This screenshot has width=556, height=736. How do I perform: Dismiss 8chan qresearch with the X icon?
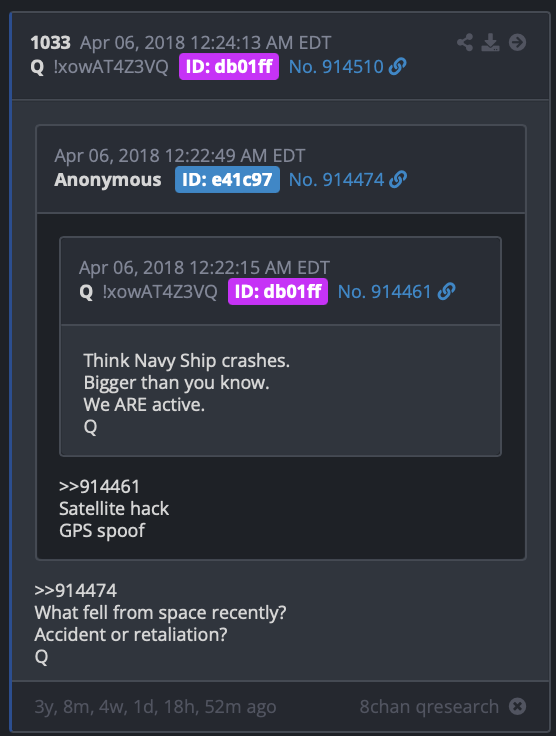(x=518, y=706)
